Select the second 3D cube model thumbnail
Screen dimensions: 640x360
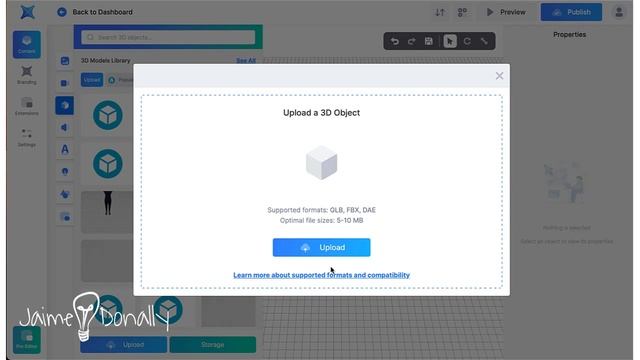click(x=108, y=164)
